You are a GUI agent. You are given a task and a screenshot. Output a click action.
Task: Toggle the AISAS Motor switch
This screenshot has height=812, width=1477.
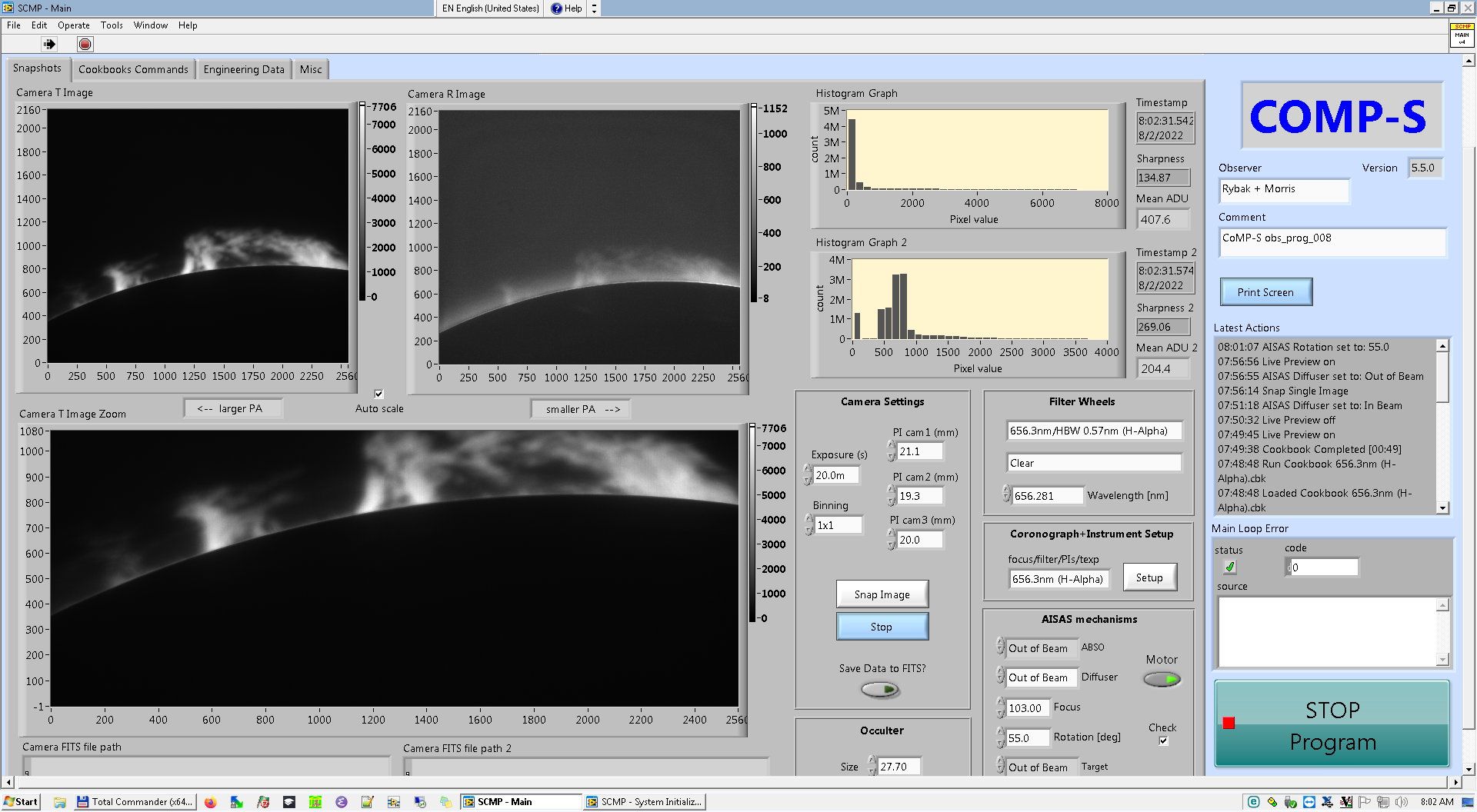1162,679
